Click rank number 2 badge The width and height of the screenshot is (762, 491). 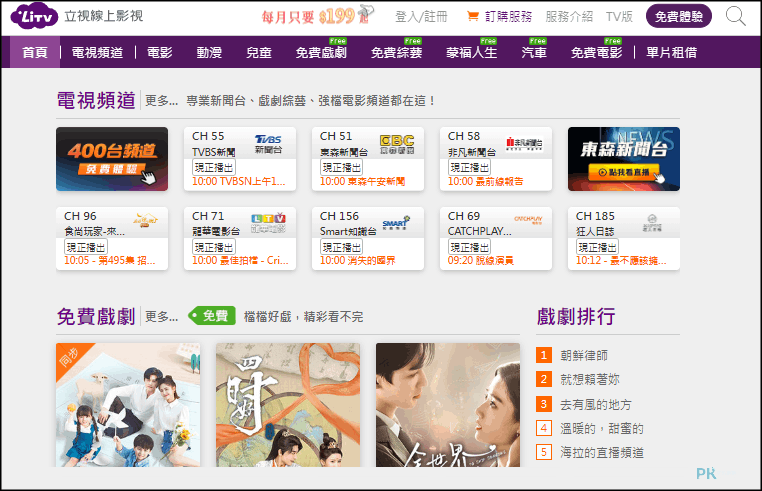click(544, 379)
